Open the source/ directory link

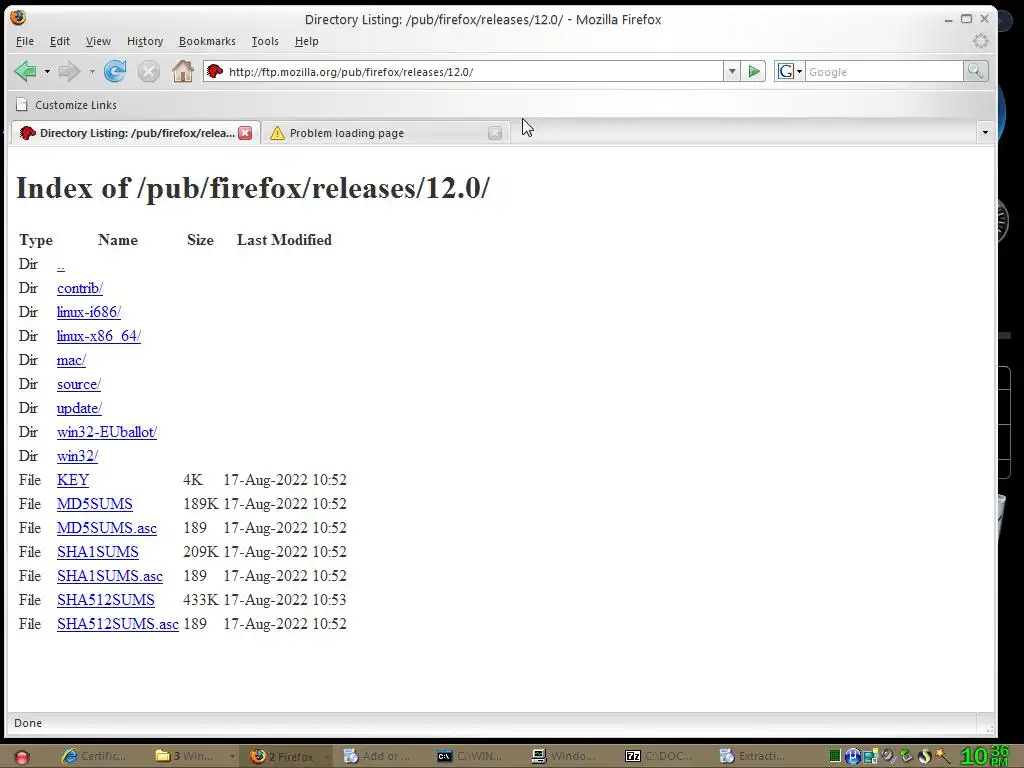(79, 384)
